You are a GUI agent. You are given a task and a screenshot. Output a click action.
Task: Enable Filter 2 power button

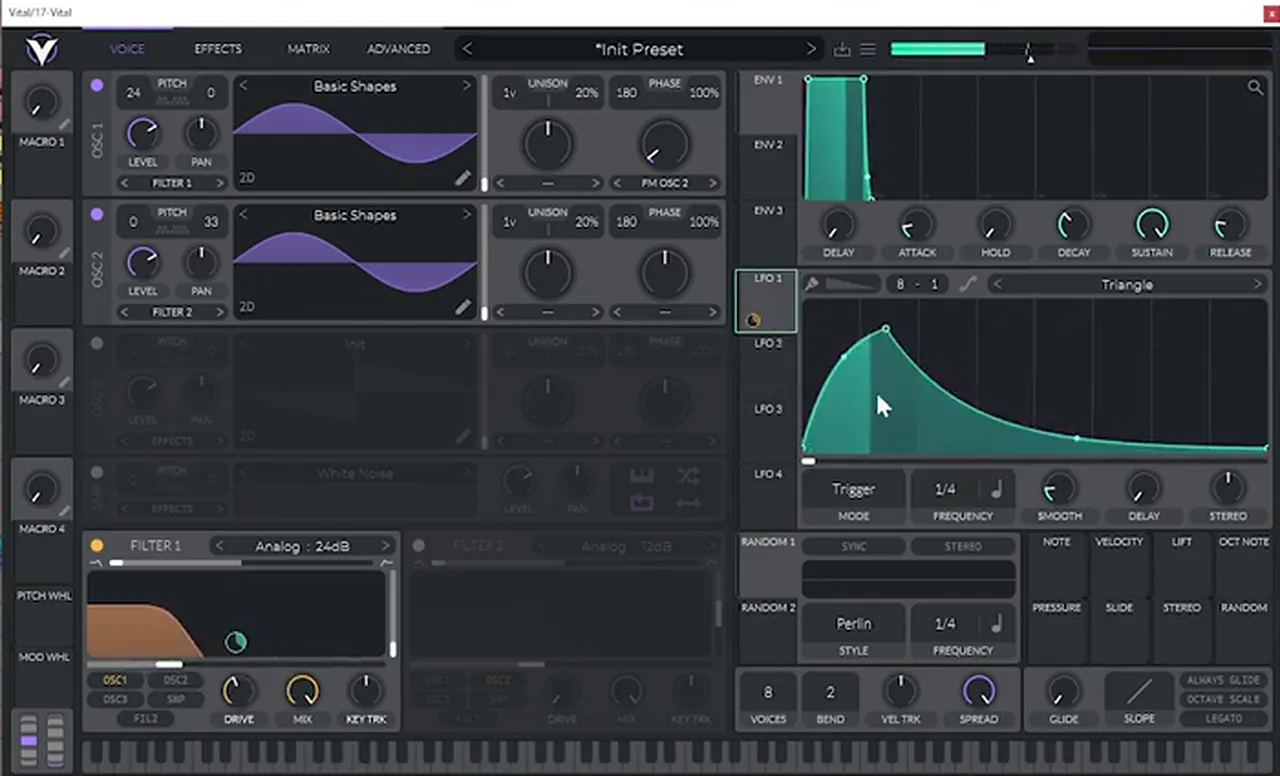coord(419,546)
